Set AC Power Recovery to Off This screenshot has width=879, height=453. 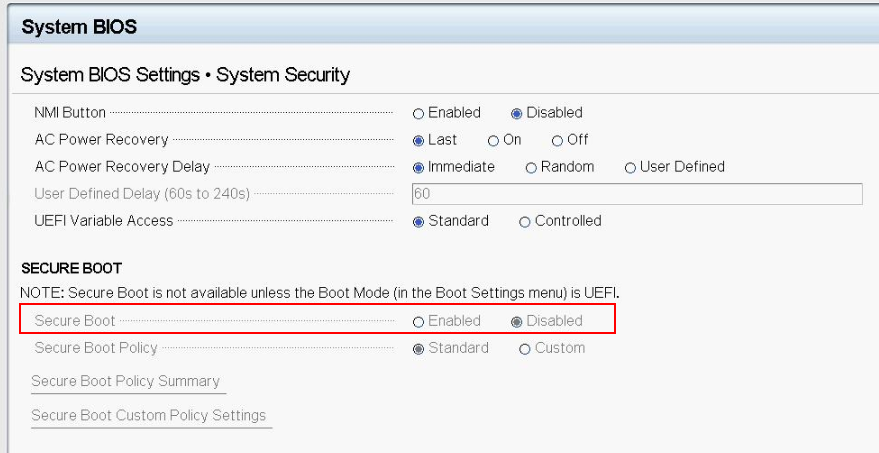tap(558, 140)
